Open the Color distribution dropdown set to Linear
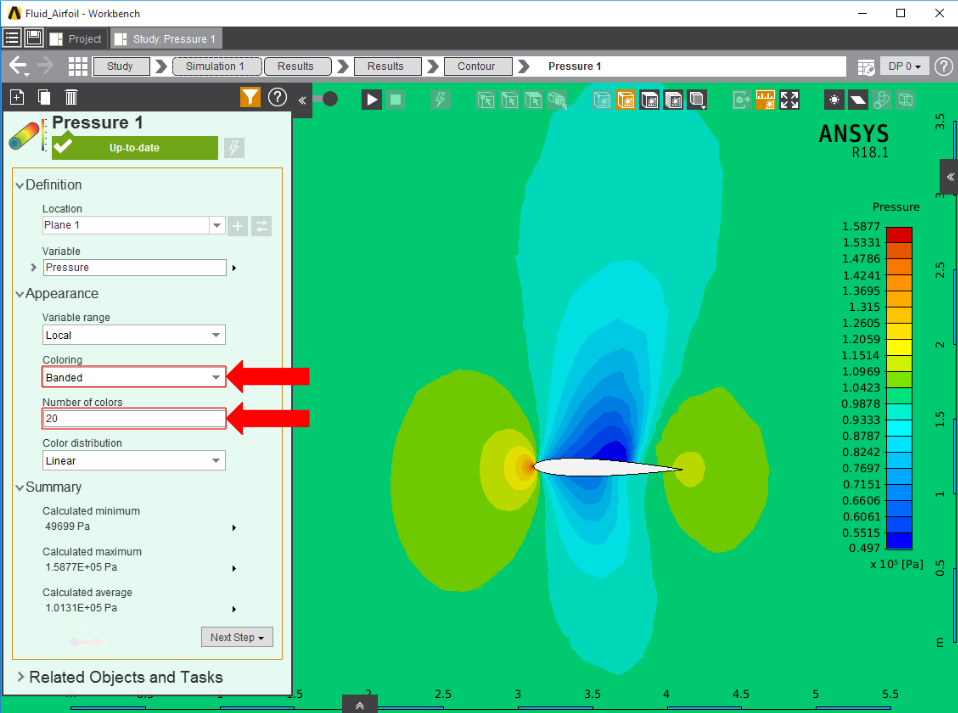The width and height of the screenshot is (958, 713). pos(134,461)
